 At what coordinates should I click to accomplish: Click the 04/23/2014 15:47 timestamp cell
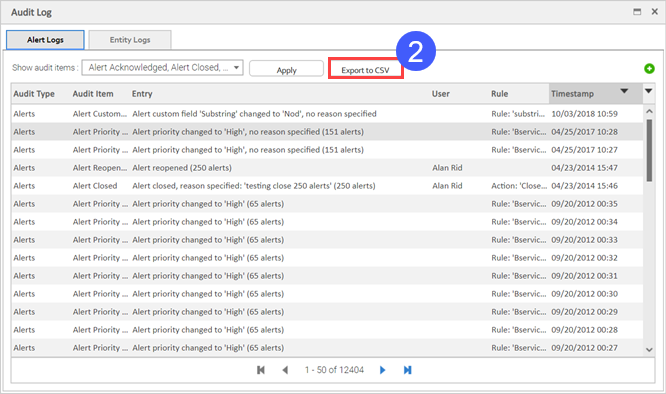pyautogui.click(x=584, y=168)
